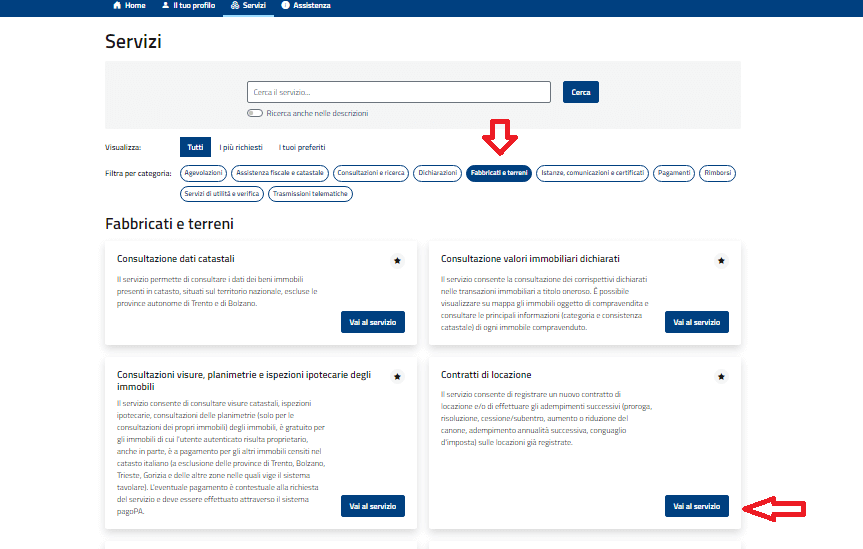Go to Consultazione valori immobiliari dichiarati service
The image size is (863, 549).
697,322
